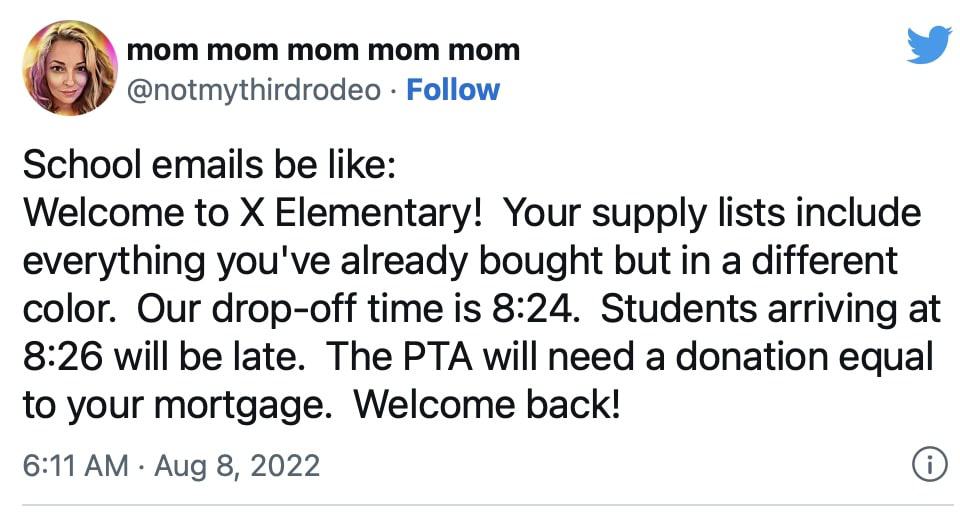Click the display name mom mom mom mom mom

click(323, 50)
